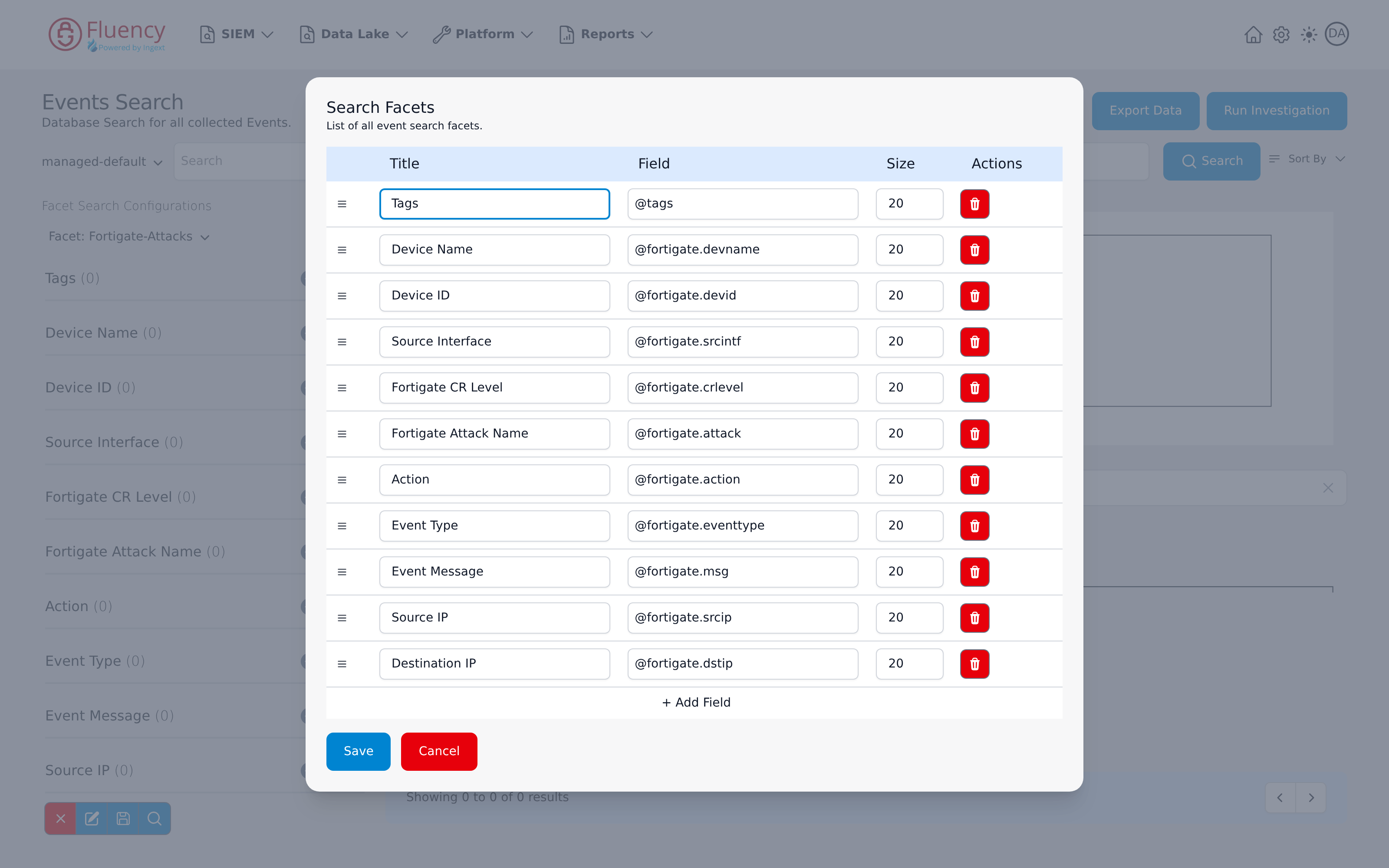1389x868 pixels.
Task: Open the settings gear icon
Action: coord(1281,34)
